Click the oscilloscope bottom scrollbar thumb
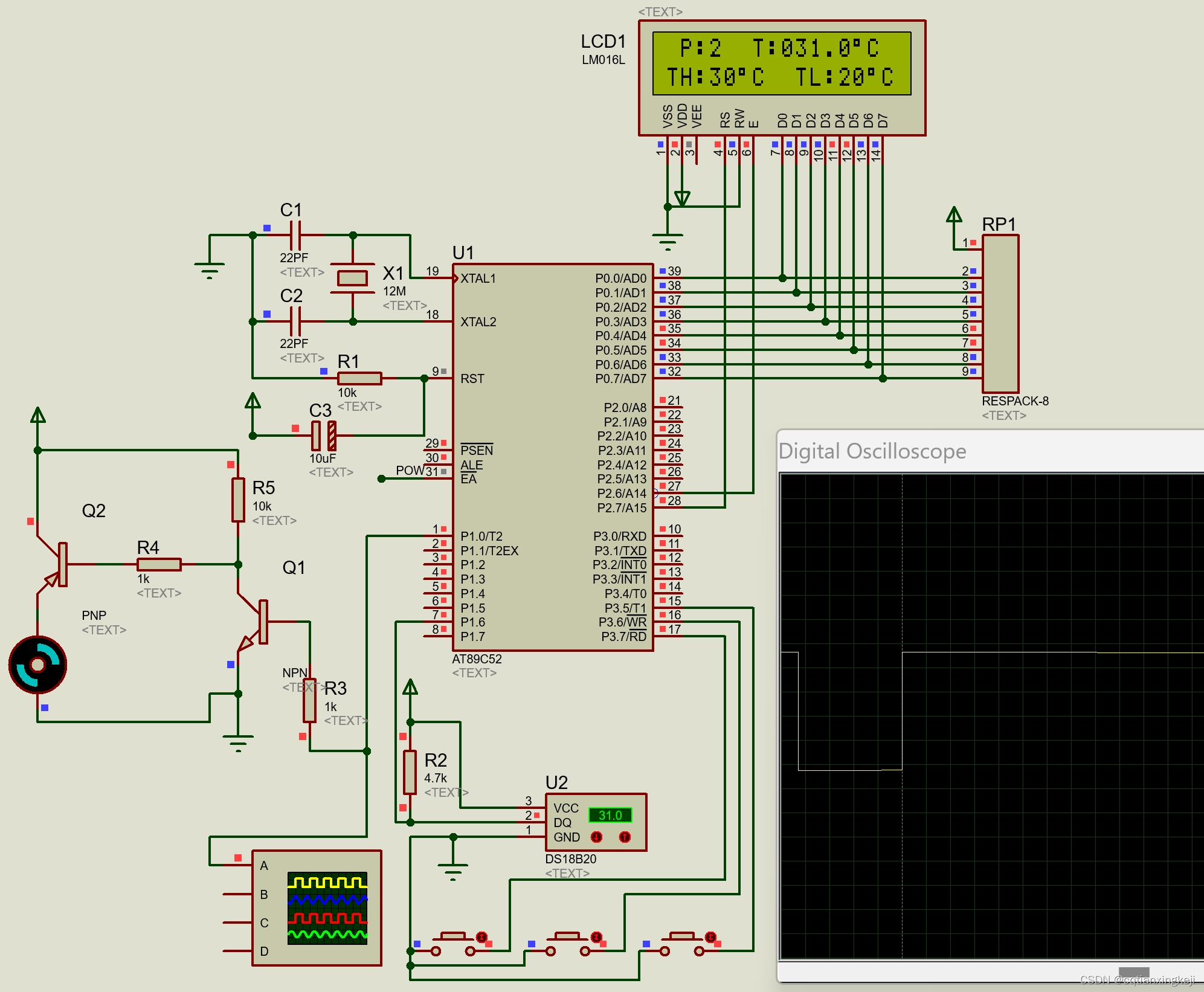The width and height of the screenshot is (1204, 992). (1133, 971)
